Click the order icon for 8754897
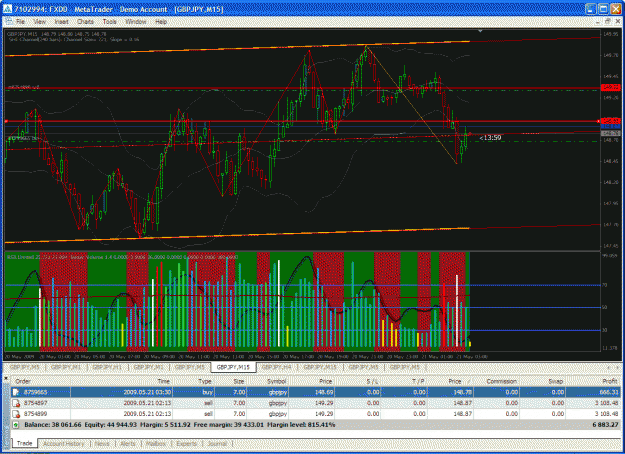 16,403
